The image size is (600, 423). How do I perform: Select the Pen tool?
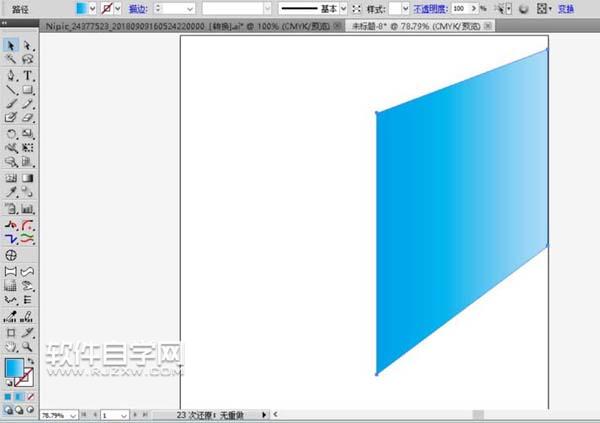(x=11, y=75)
